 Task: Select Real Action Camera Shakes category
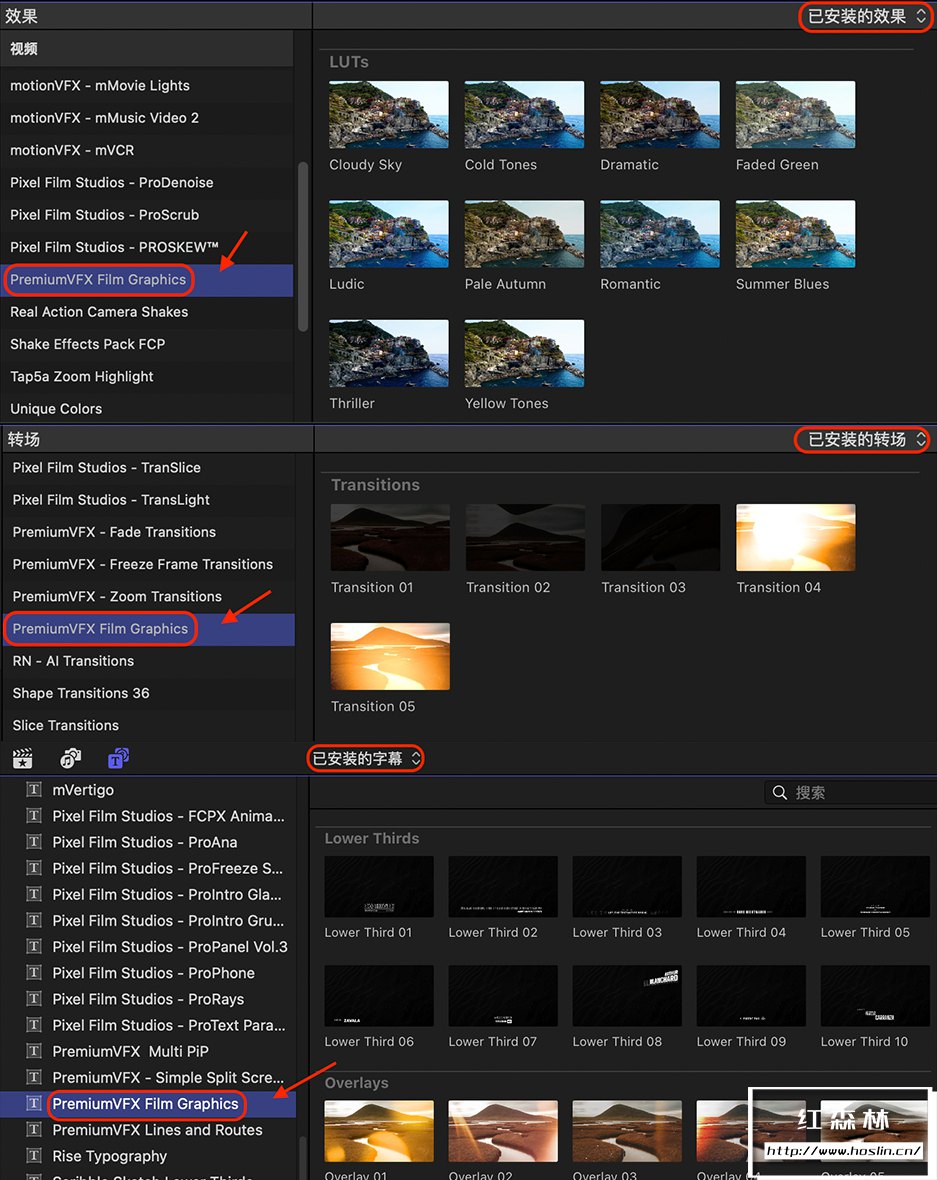(x=147, y=312)
